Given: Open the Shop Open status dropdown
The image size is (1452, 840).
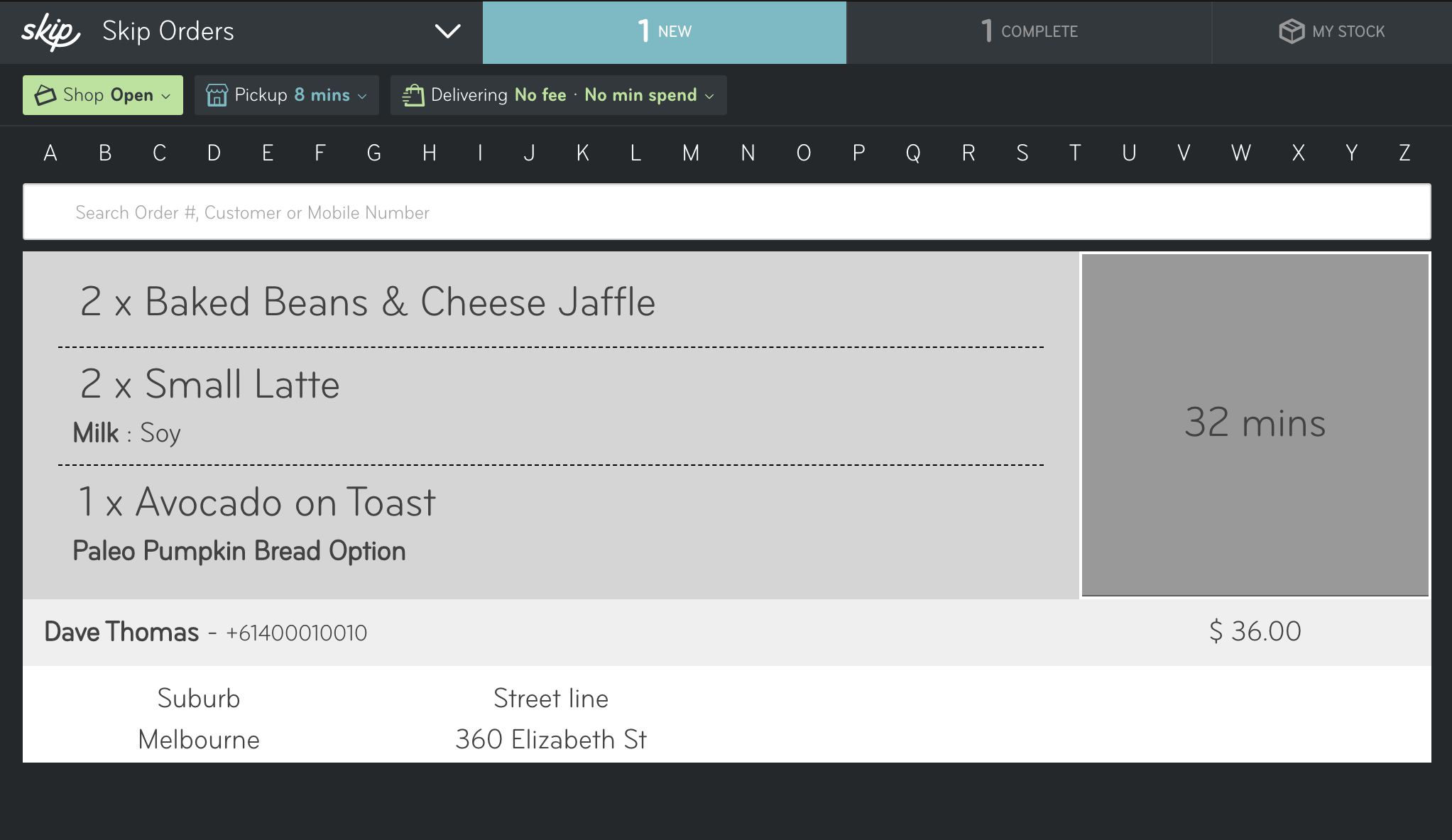Looking at the screenshot, I should click(x=103, y=95).
